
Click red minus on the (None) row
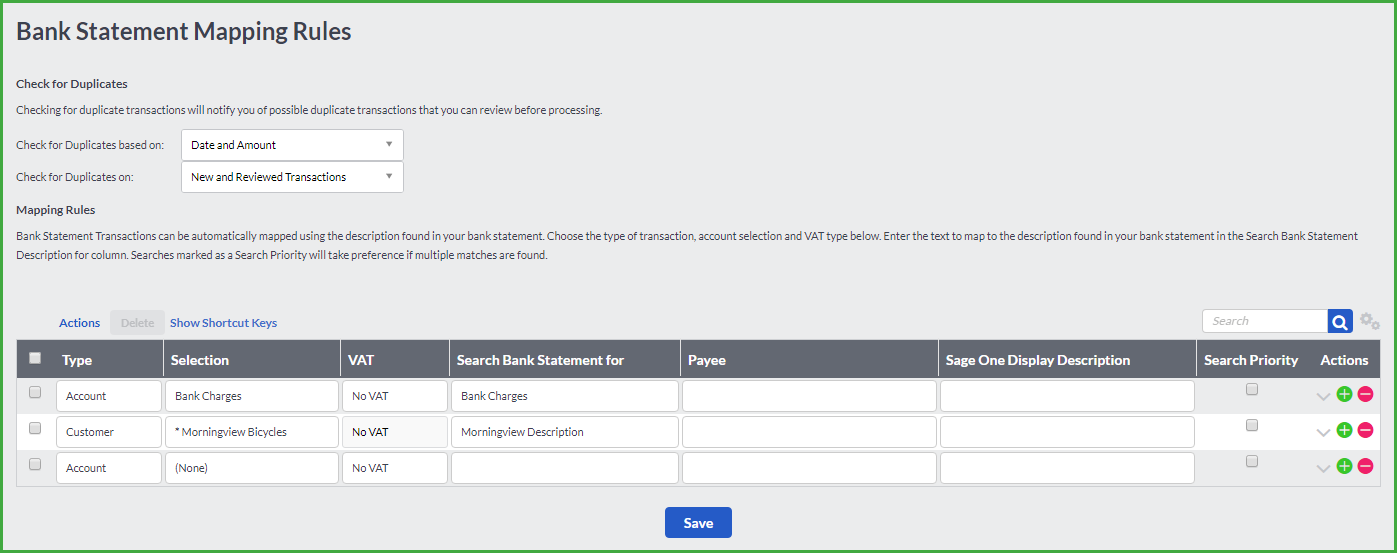[x=1365, y=466]
